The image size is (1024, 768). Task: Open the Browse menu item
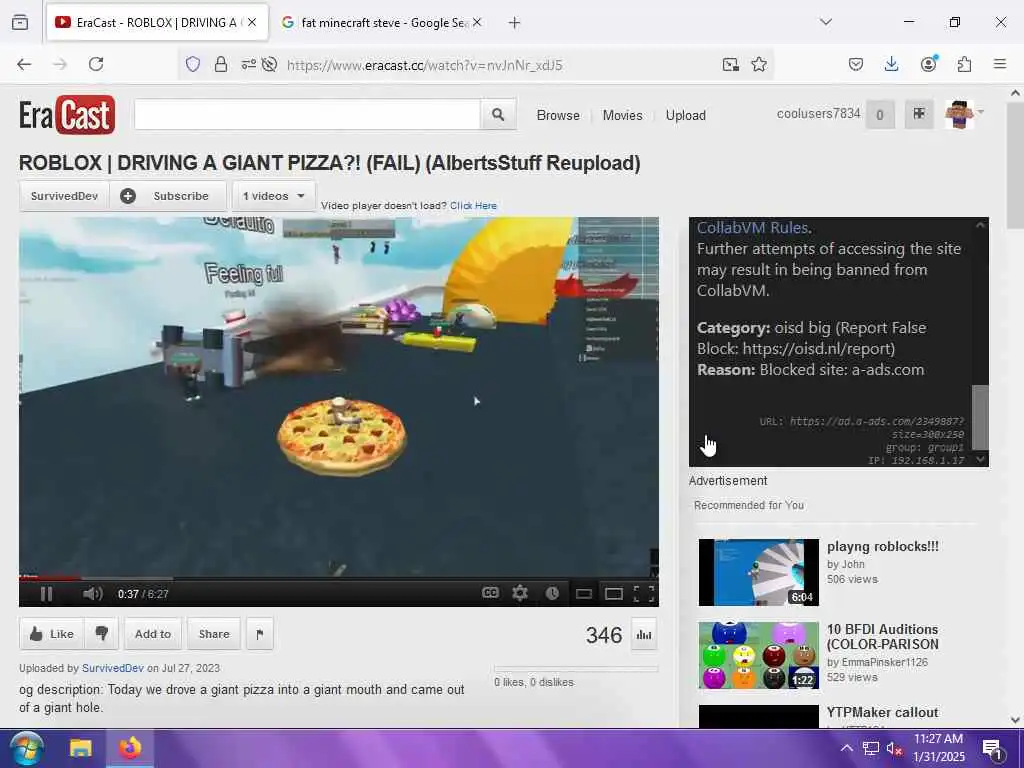click(558, 116)
